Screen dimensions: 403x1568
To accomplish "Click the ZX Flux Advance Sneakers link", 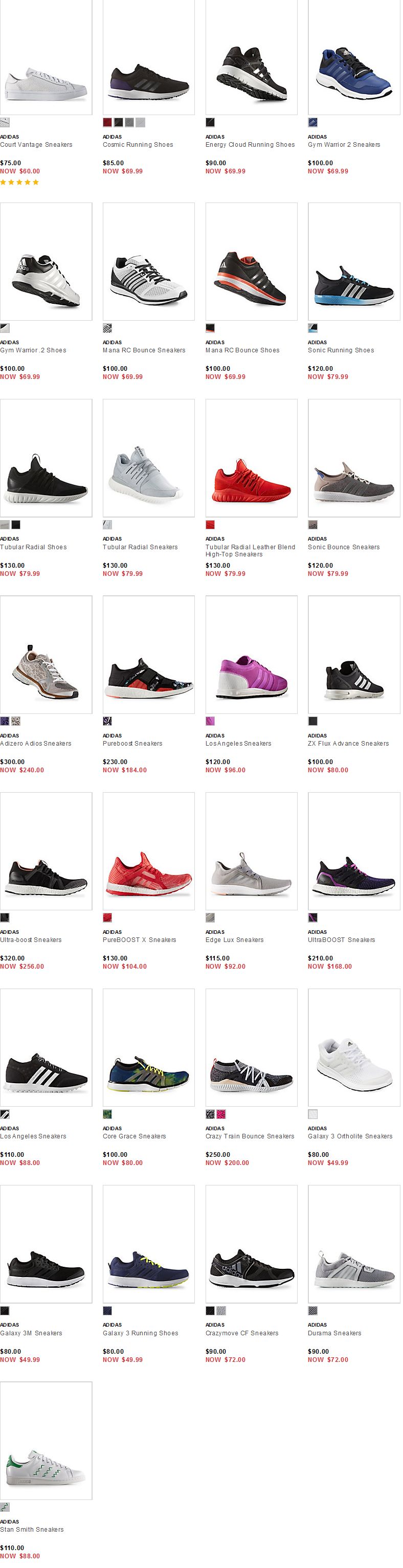I will [x=348, y=744].
